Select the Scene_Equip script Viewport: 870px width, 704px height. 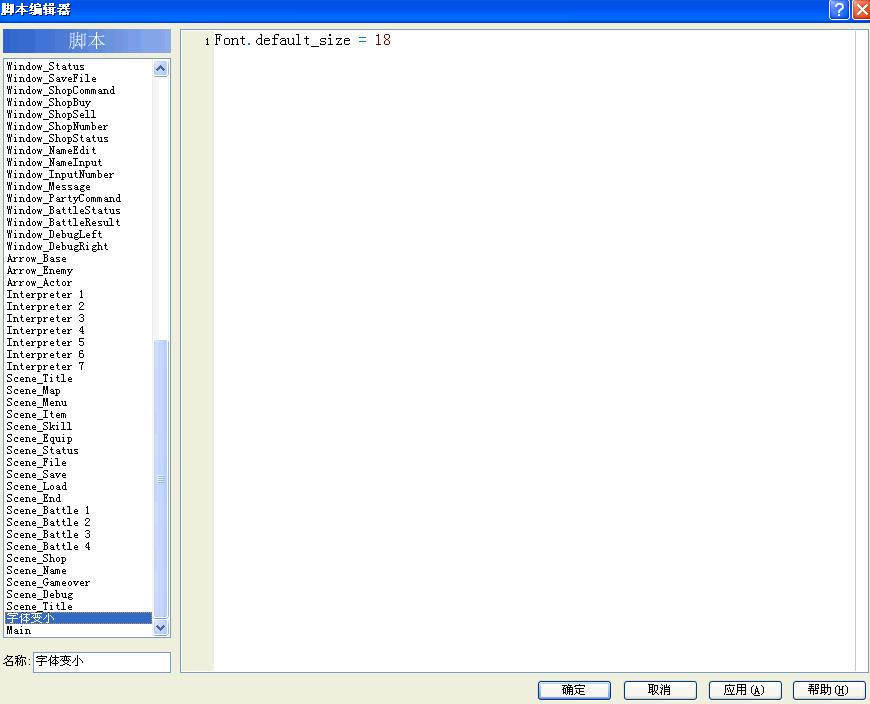click(x=78, y=439)
